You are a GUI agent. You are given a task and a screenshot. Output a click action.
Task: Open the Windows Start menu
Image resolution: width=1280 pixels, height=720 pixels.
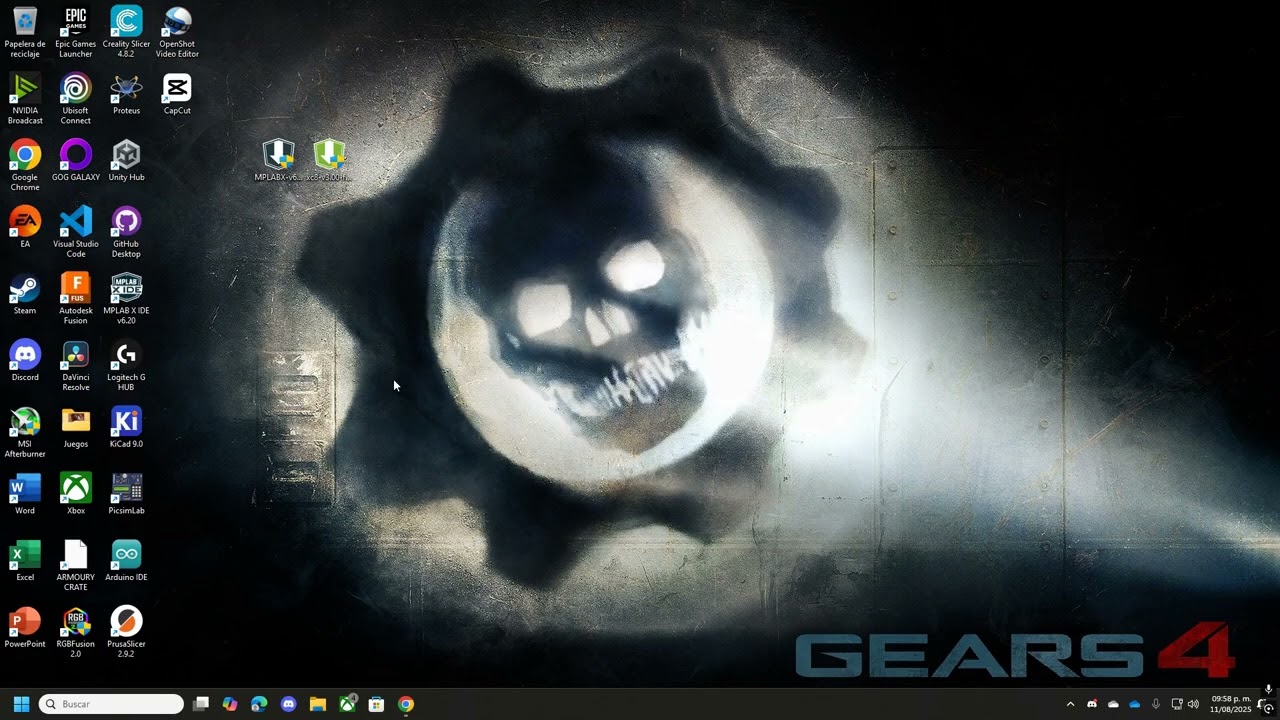pyautogui.click(x=21, y=704)
